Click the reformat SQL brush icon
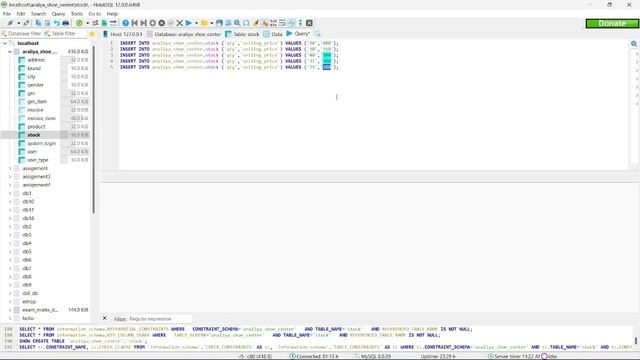The width and height of the screenshot is (640, 360). coord(256,23)
